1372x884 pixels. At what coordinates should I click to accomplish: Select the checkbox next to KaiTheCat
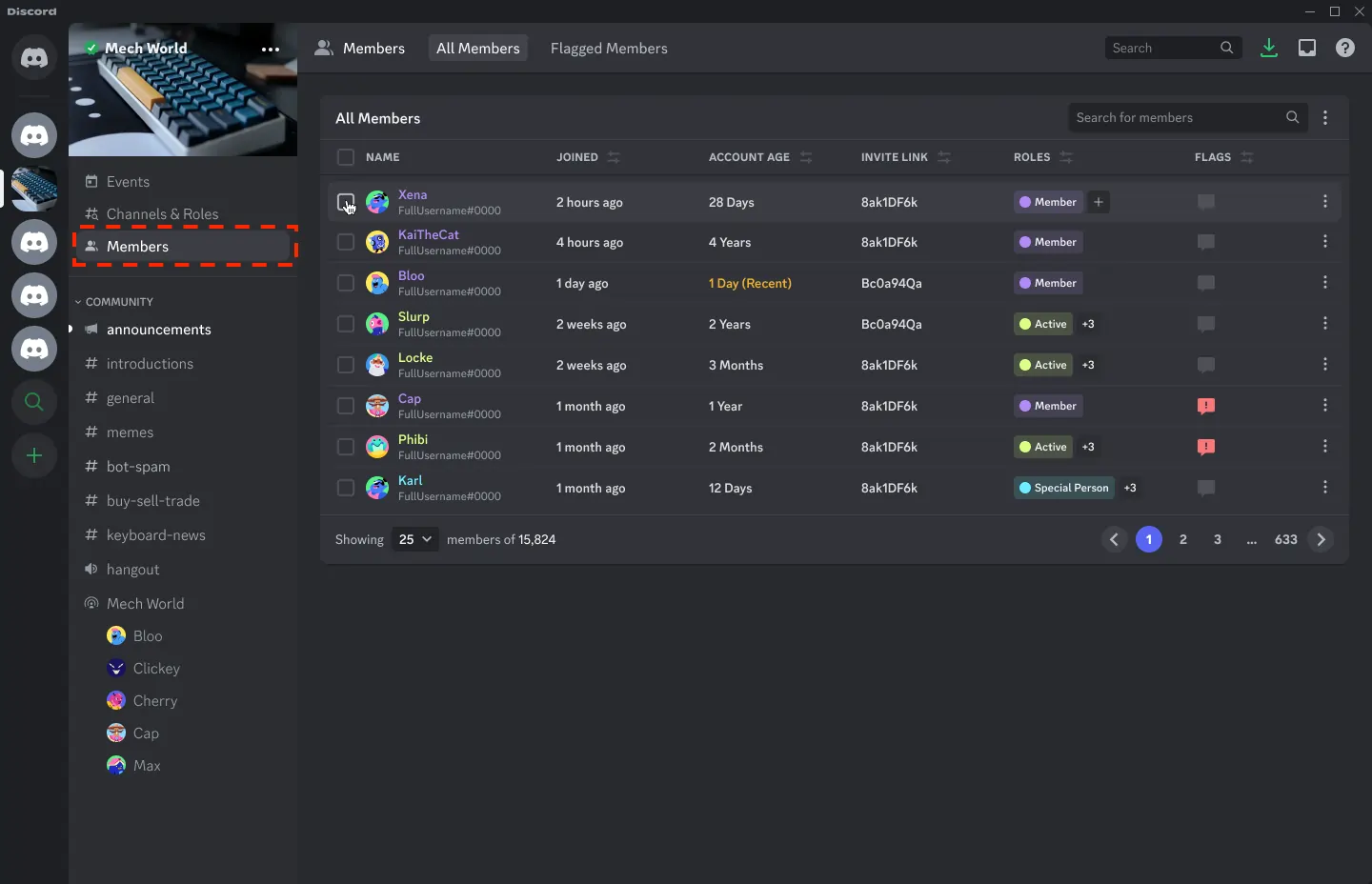click(346, 243)
